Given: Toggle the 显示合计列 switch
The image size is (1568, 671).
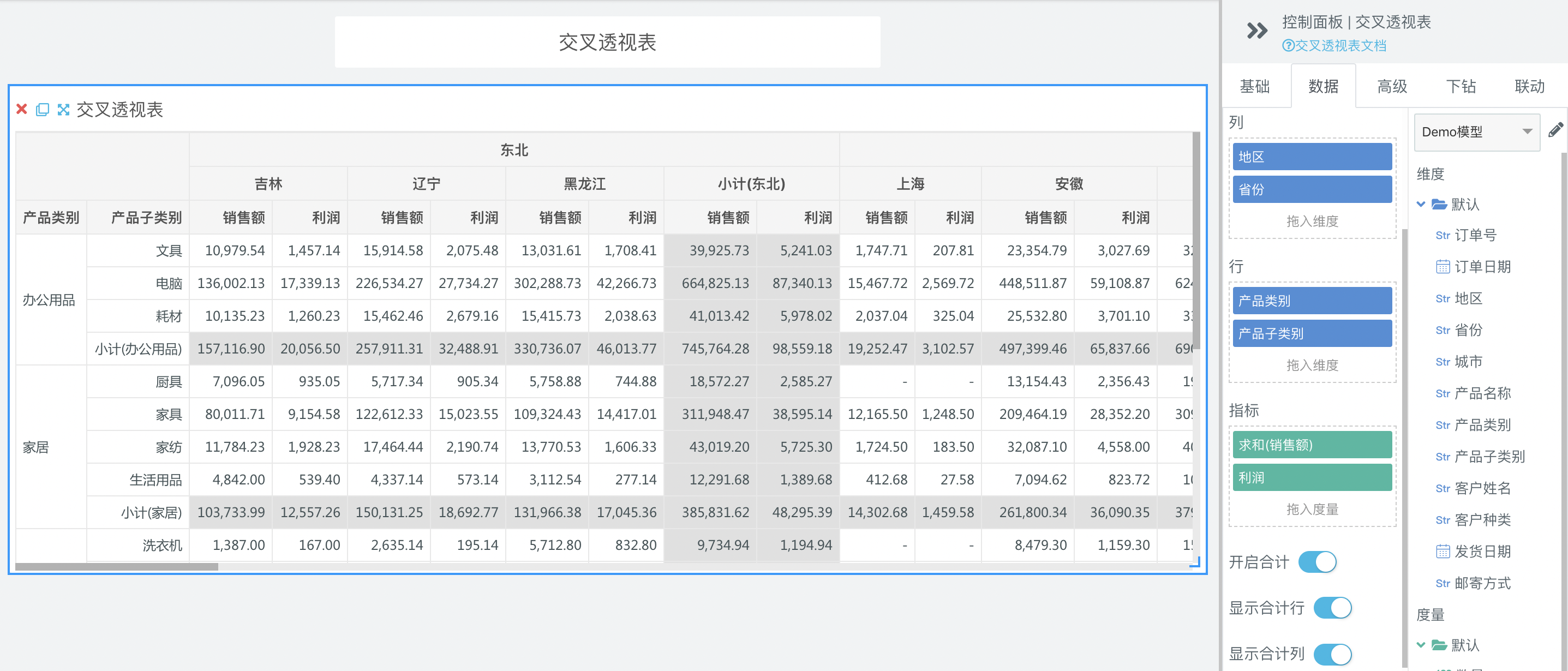Looking at the screenshot, I should click(1332, 654).
